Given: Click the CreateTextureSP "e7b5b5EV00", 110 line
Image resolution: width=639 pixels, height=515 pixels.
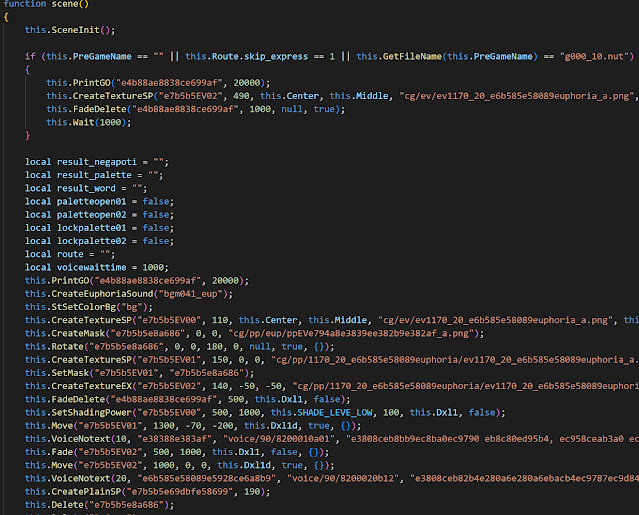Looking at the screenshot, I should 332,320.
